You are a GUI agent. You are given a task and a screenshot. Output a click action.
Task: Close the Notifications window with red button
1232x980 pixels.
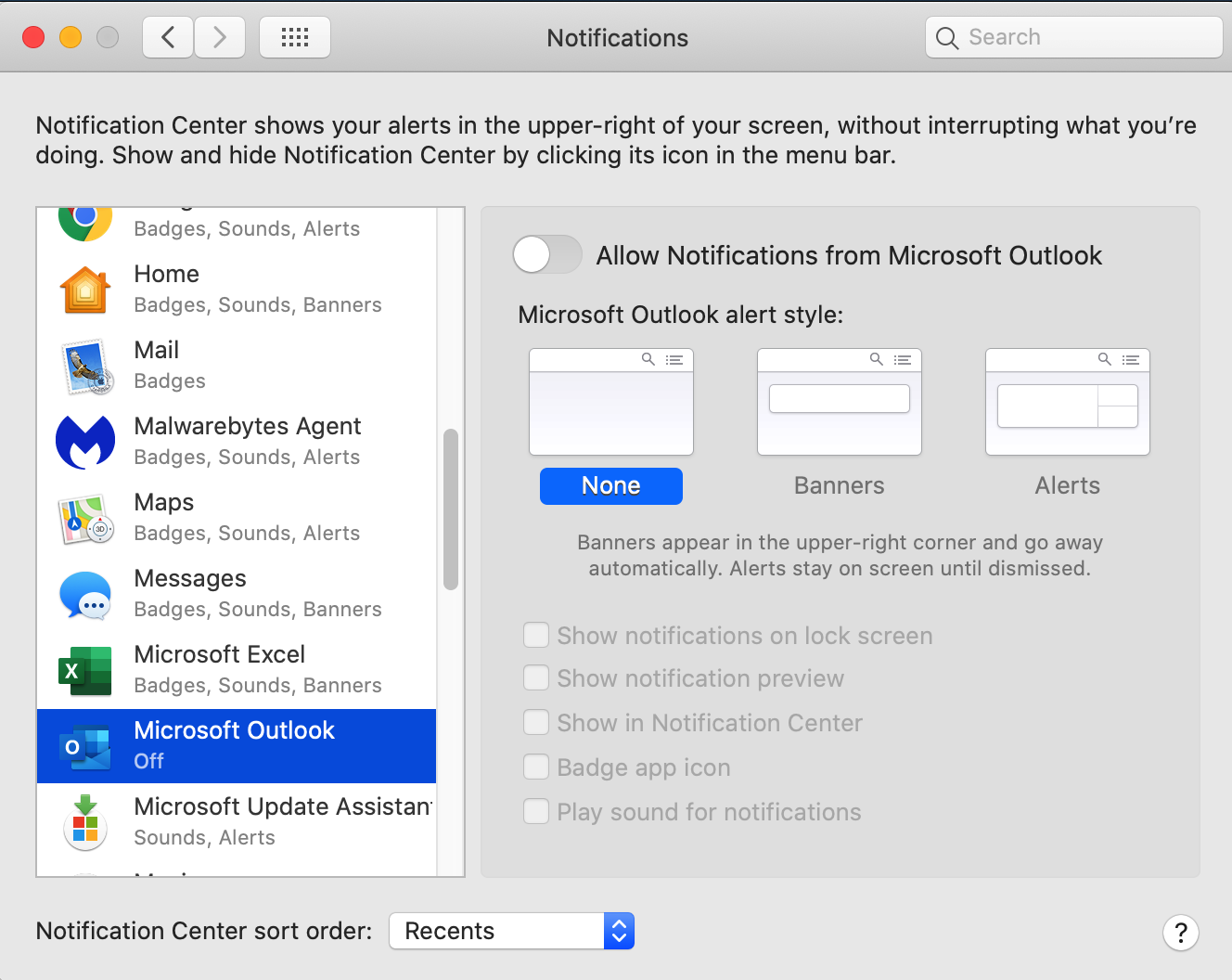click(33, 37)
